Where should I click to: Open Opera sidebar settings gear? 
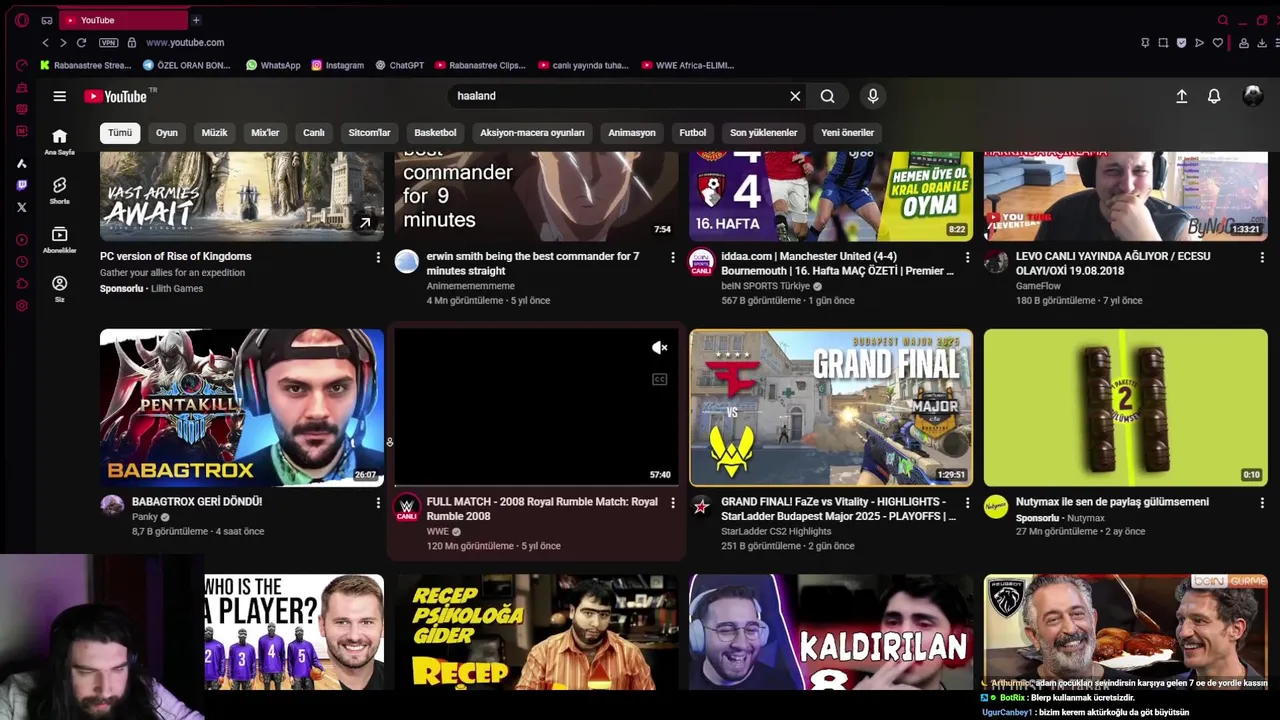point(22,306)
